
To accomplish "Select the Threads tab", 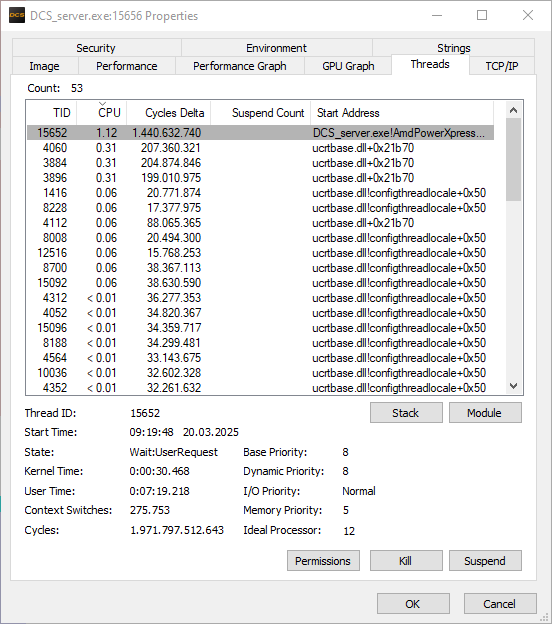I will (x=430, y=64).
